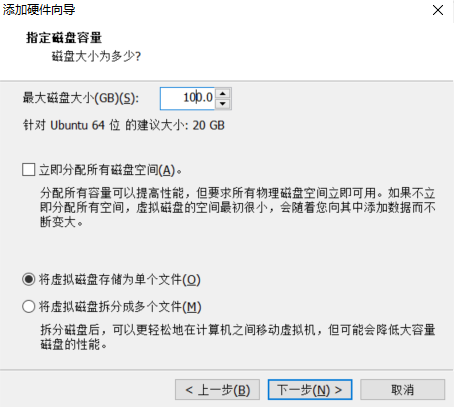
Task: Increase disk size with the up spinner arrow
Action: click(x=223, y=93)
